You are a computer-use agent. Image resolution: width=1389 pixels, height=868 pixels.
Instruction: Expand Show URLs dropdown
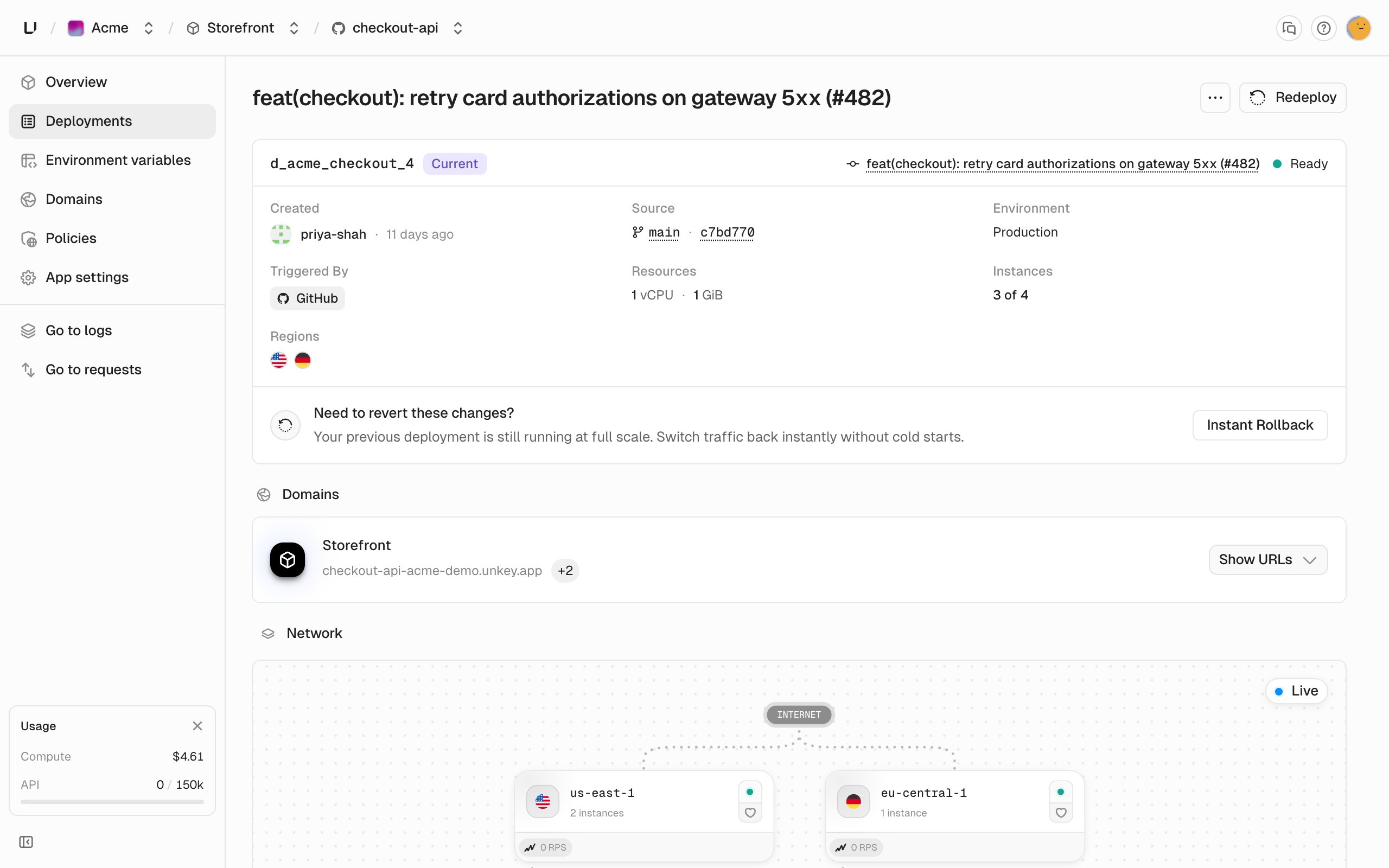1268,560
